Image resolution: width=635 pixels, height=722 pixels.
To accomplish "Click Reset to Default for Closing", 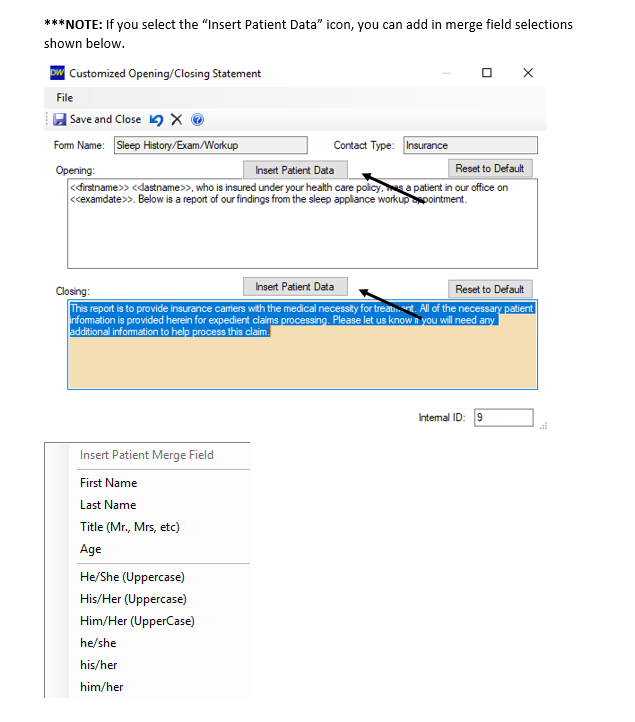I will [x=490, y=289].
